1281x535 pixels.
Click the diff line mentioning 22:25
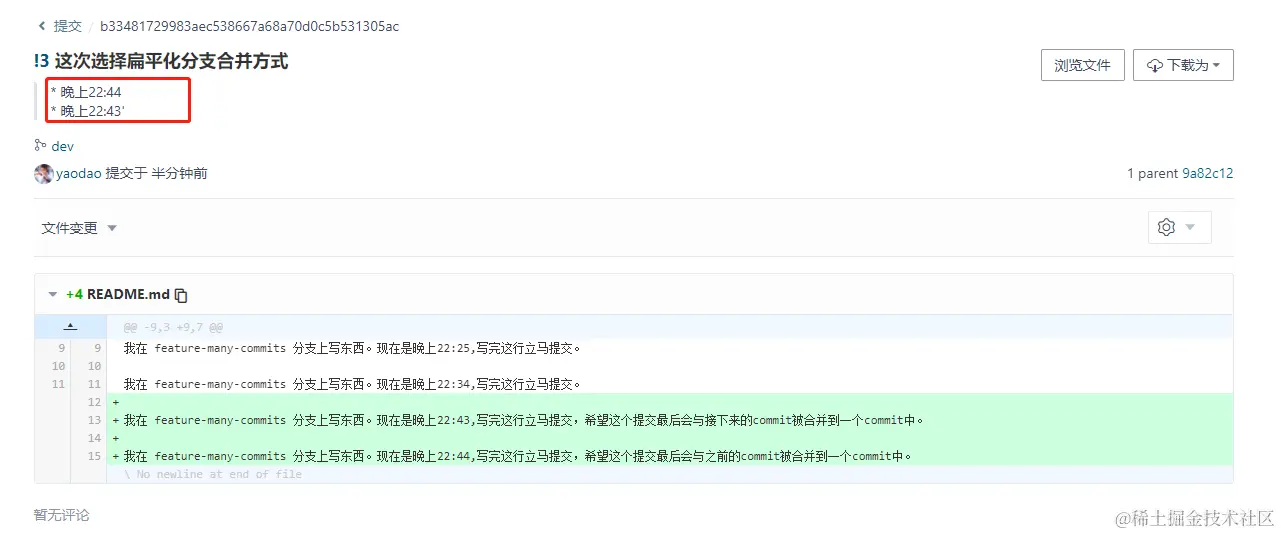[669, 348]
